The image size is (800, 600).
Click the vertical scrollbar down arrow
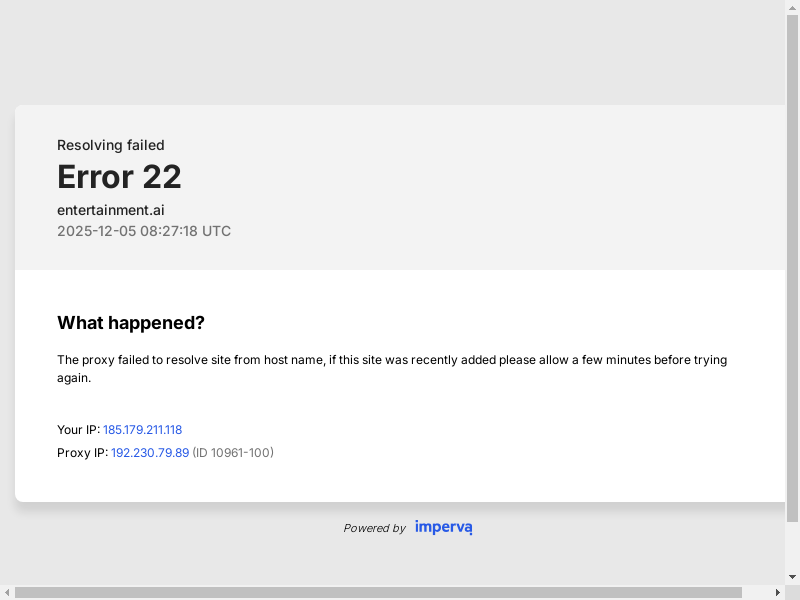click(792, 577)
